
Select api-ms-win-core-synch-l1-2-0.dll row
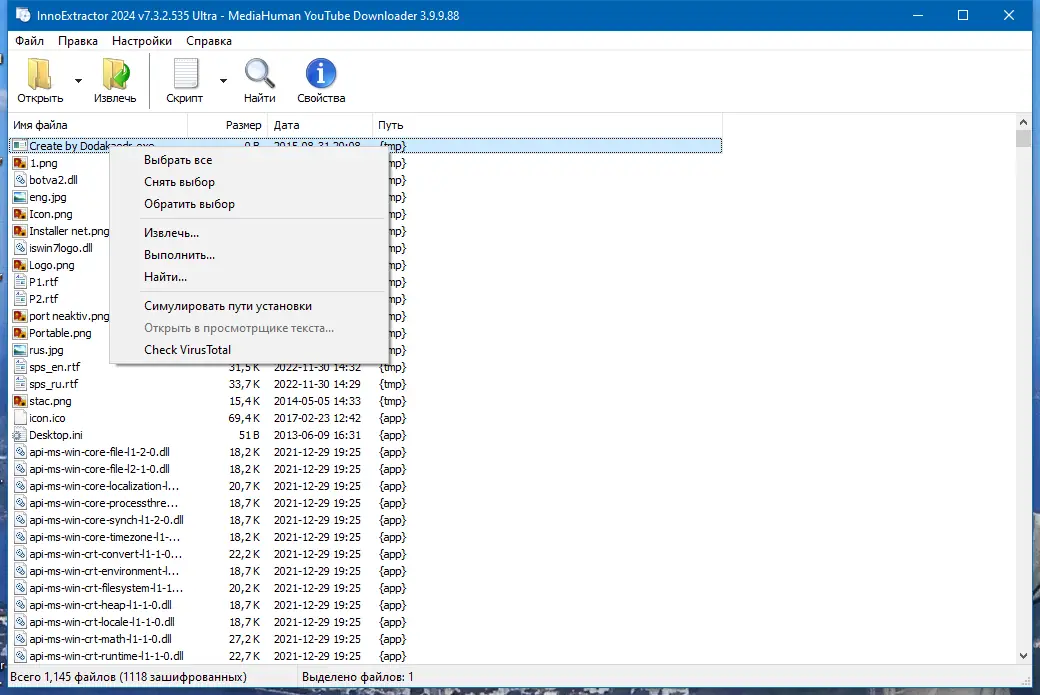(x=365, y=520)
